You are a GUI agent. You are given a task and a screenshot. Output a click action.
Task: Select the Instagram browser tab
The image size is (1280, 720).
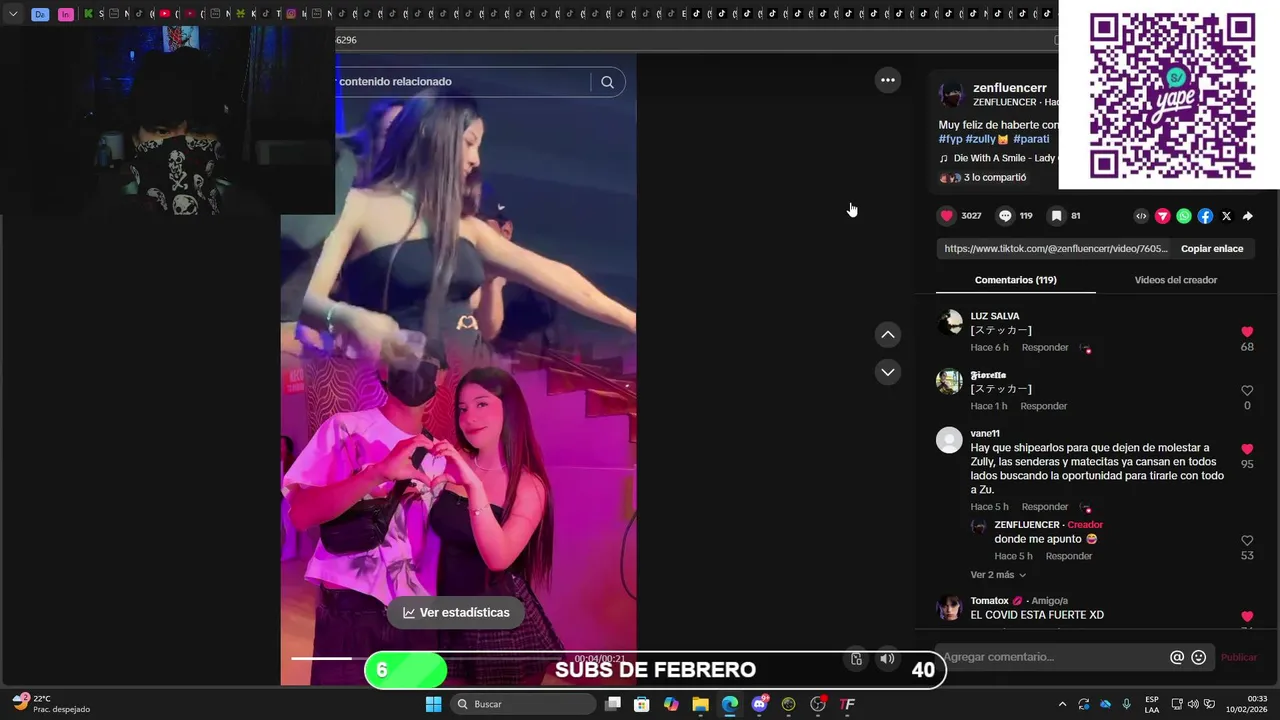[x=291, y=14]
